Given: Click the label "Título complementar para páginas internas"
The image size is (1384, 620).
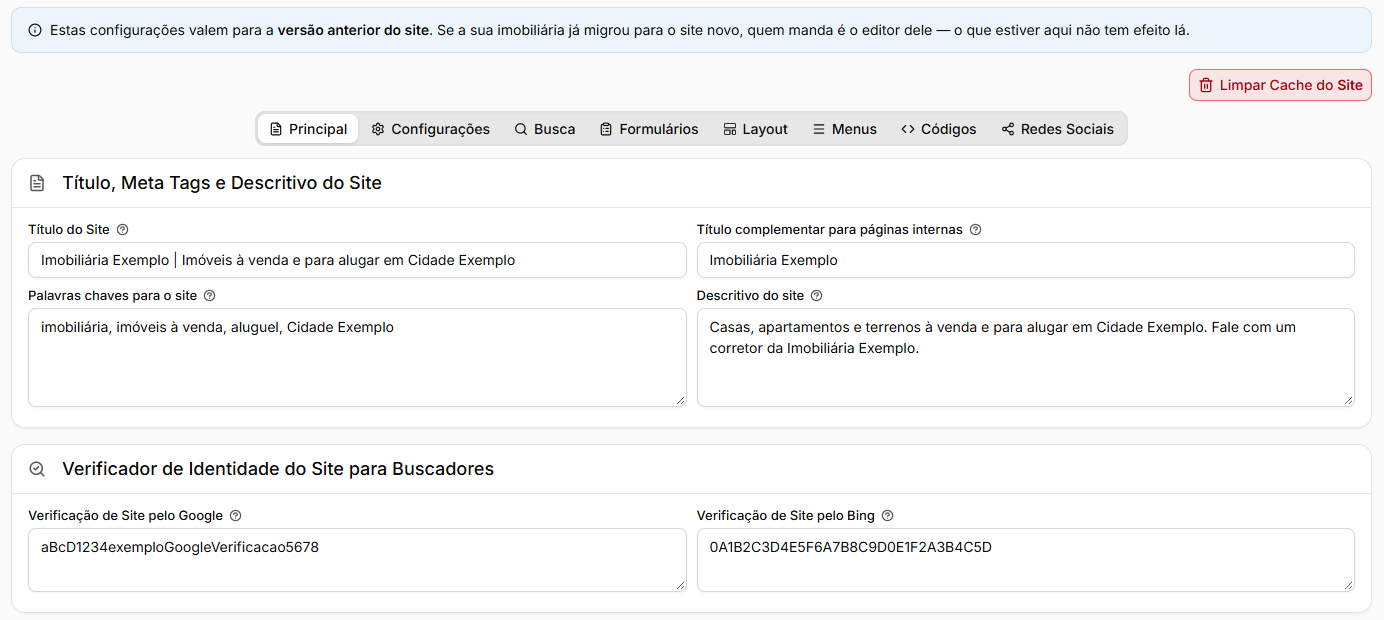Looking at the screenshot, I should pos(830,230).
